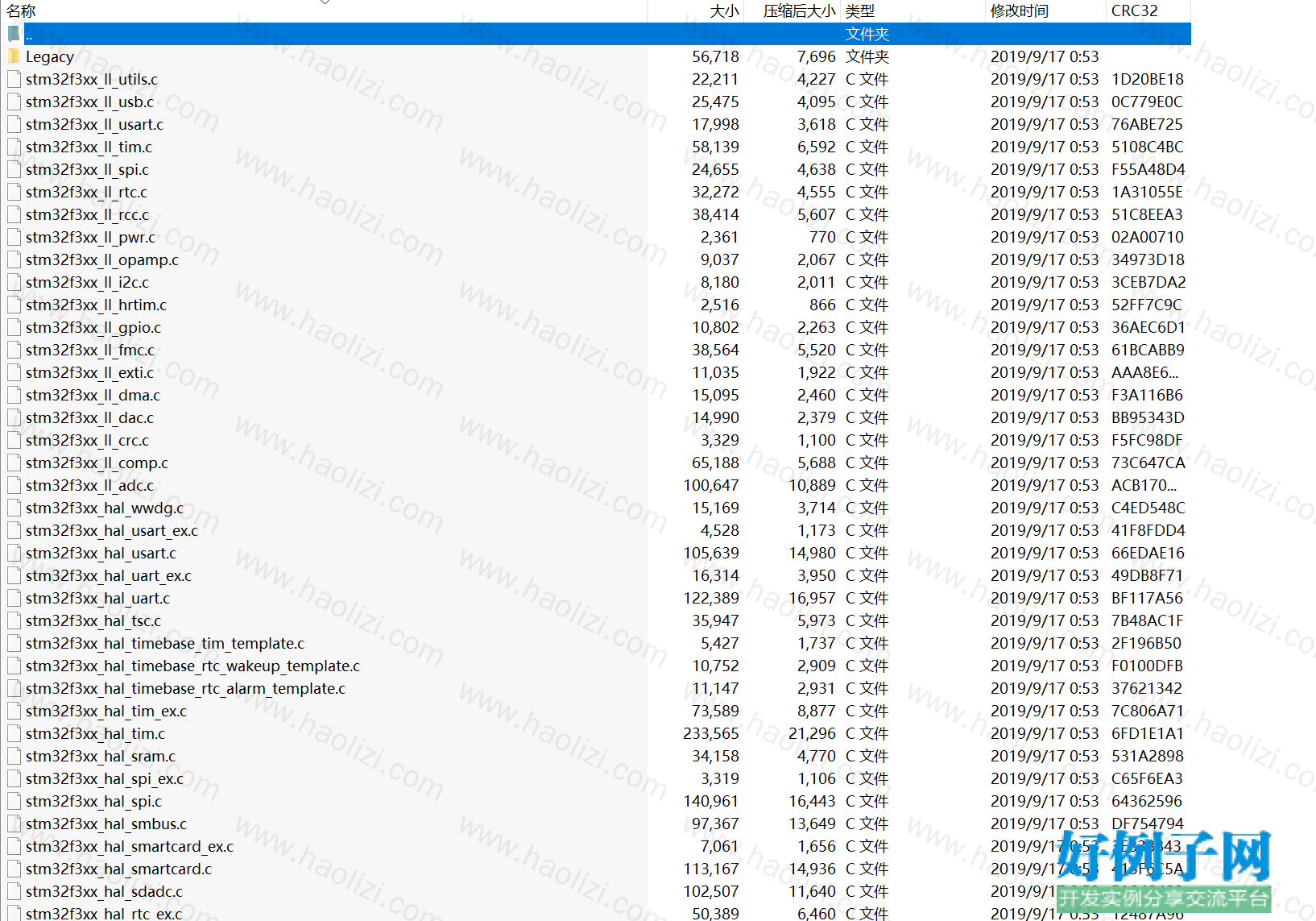Click file icon for stm32f3xx_ll_dma.c

(x=14, y=395)
